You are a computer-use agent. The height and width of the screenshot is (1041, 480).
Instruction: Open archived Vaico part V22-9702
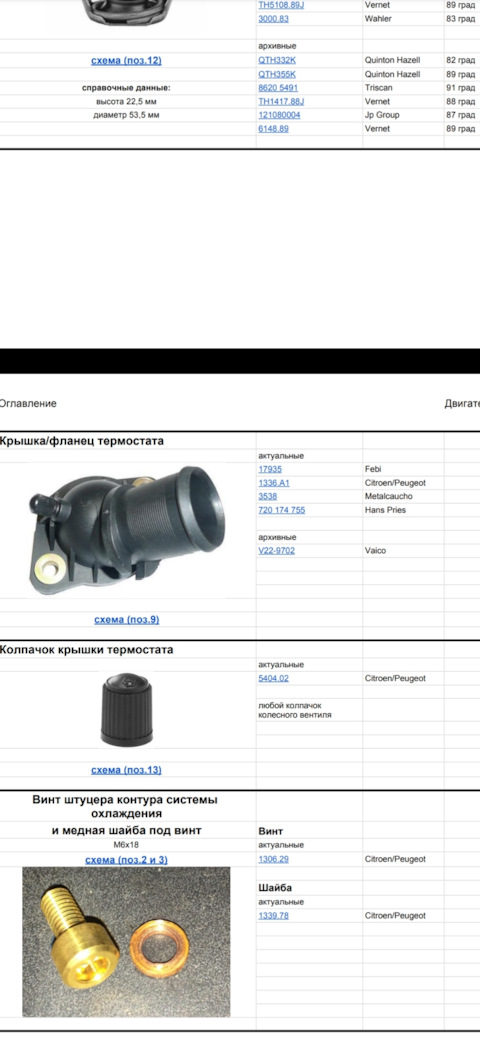(x=277, y=550)
